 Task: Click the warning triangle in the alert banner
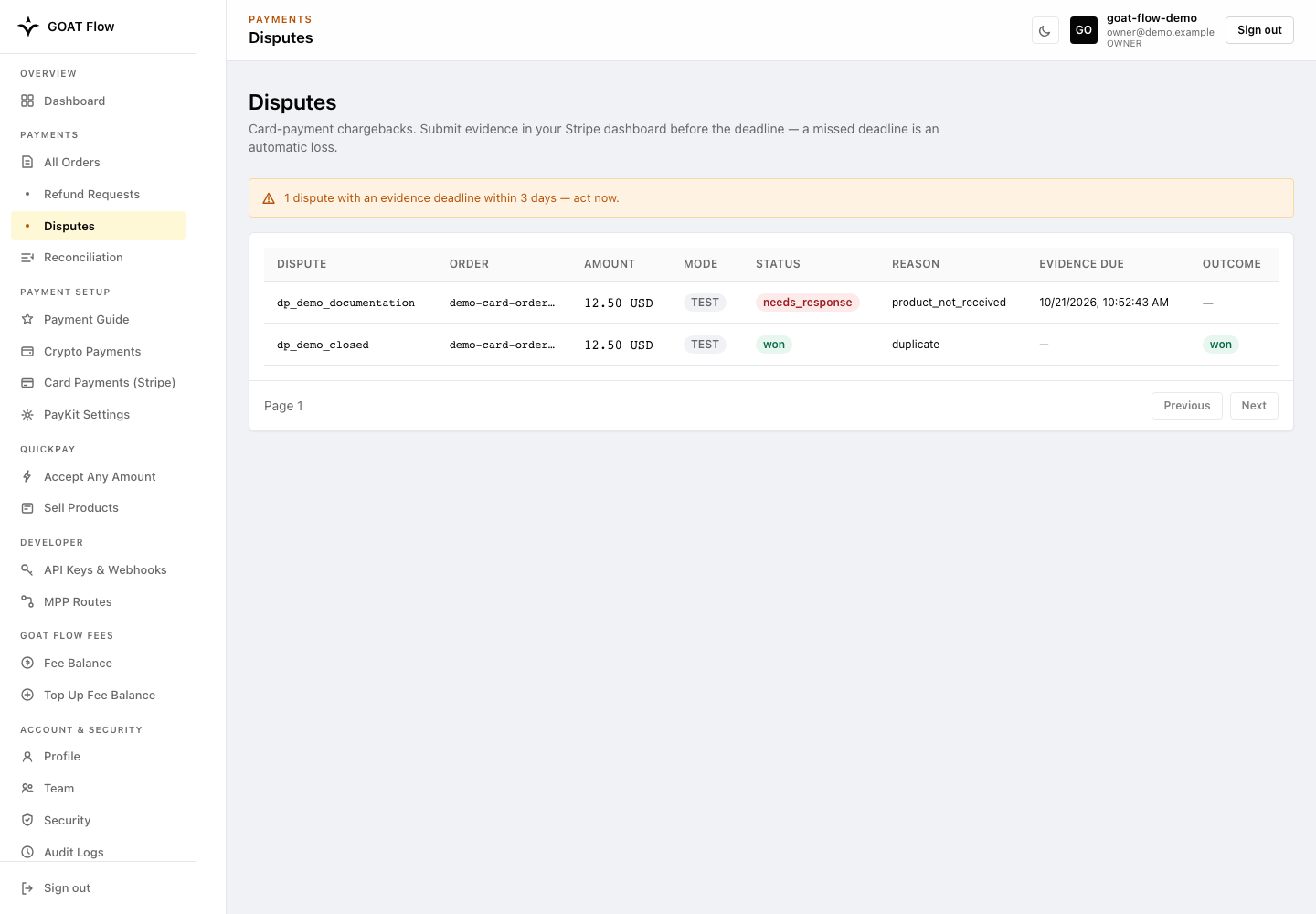(x=269, y=198)
